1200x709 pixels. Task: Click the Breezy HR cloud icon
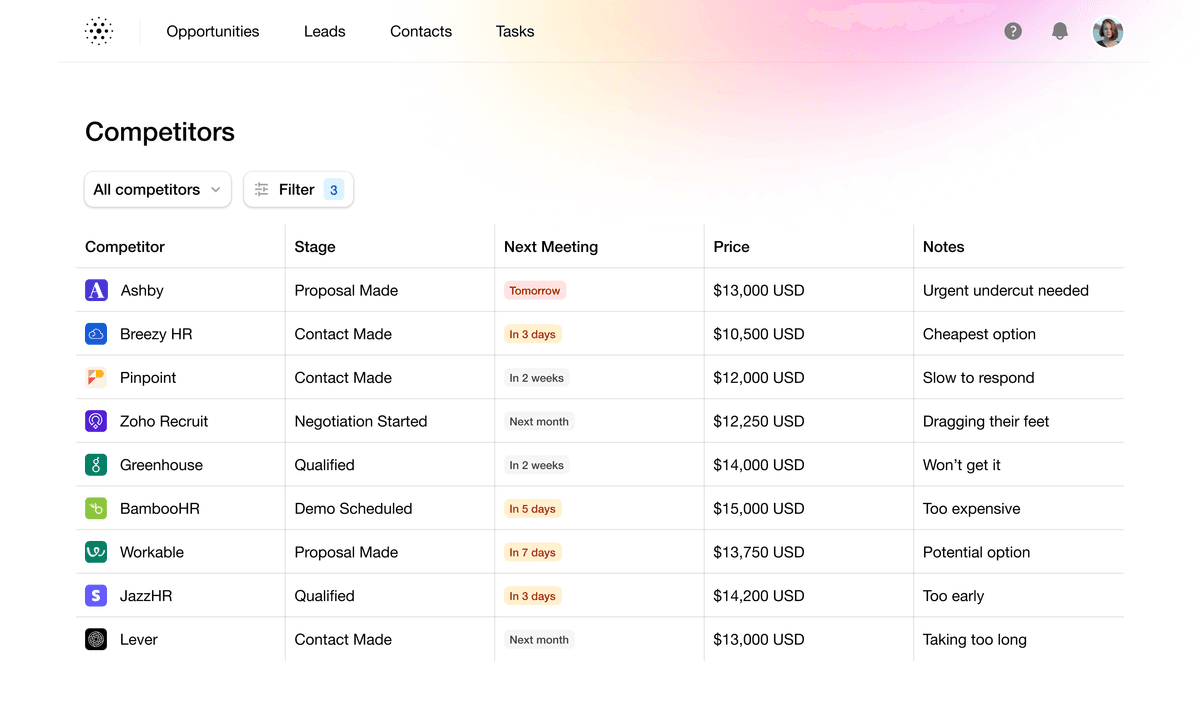pos(96,334)
